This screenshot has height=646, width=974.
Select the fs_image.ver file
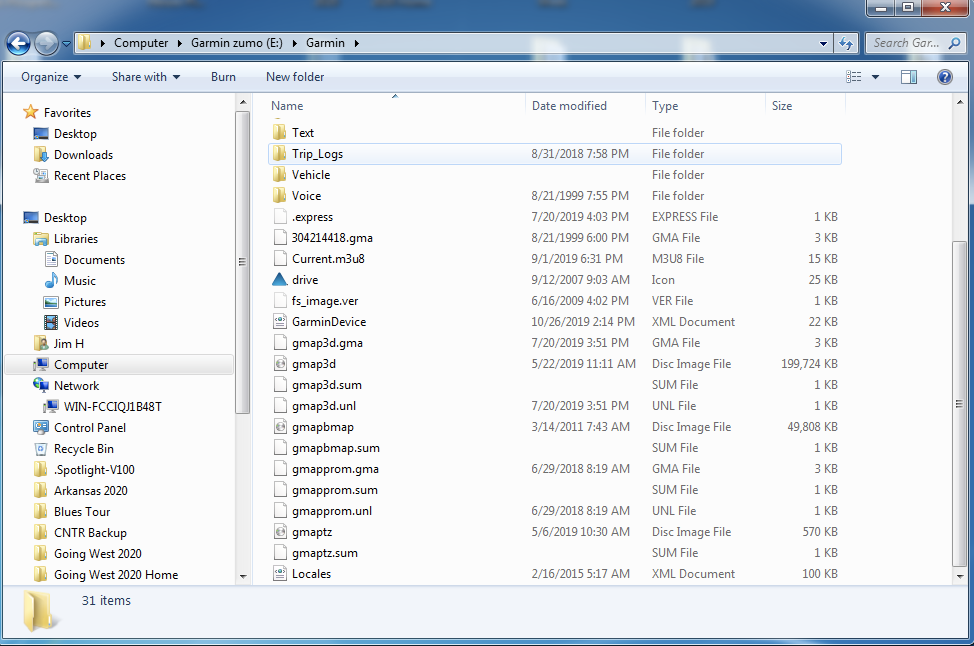(325, 301)
